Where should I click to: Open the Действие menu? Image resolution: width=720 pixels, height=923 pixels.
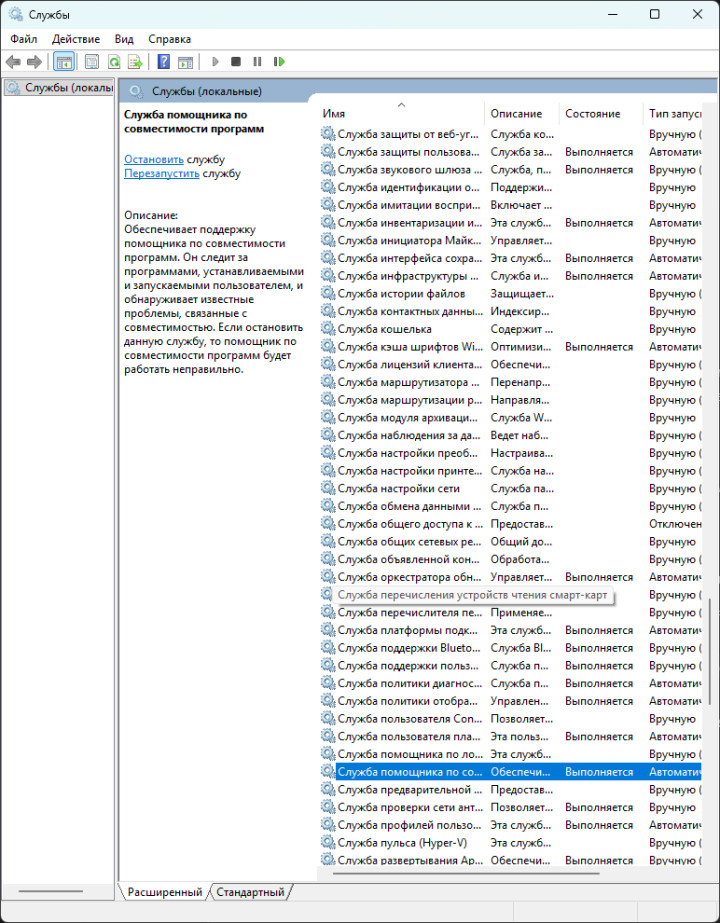click(76, 39)
